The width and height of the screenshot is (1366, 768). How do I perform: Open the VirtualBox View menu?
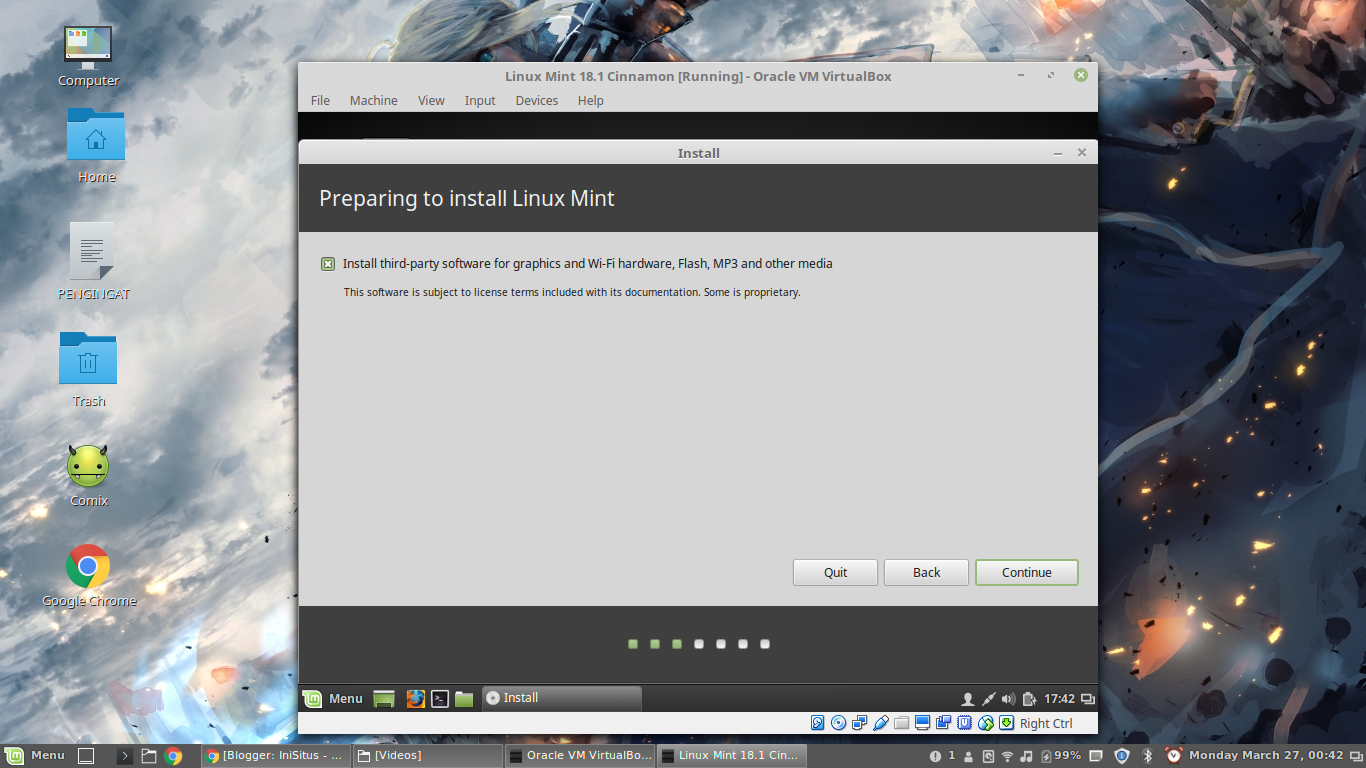pos(431,100)
